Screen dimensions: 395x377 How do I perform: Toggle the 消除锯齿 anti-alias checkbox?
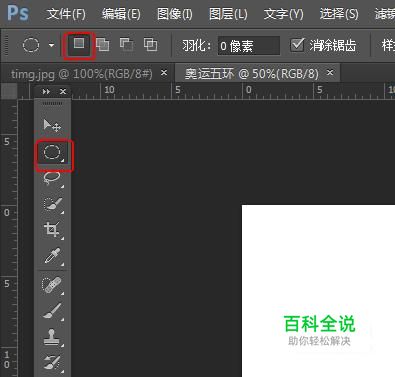pos(297,45)
